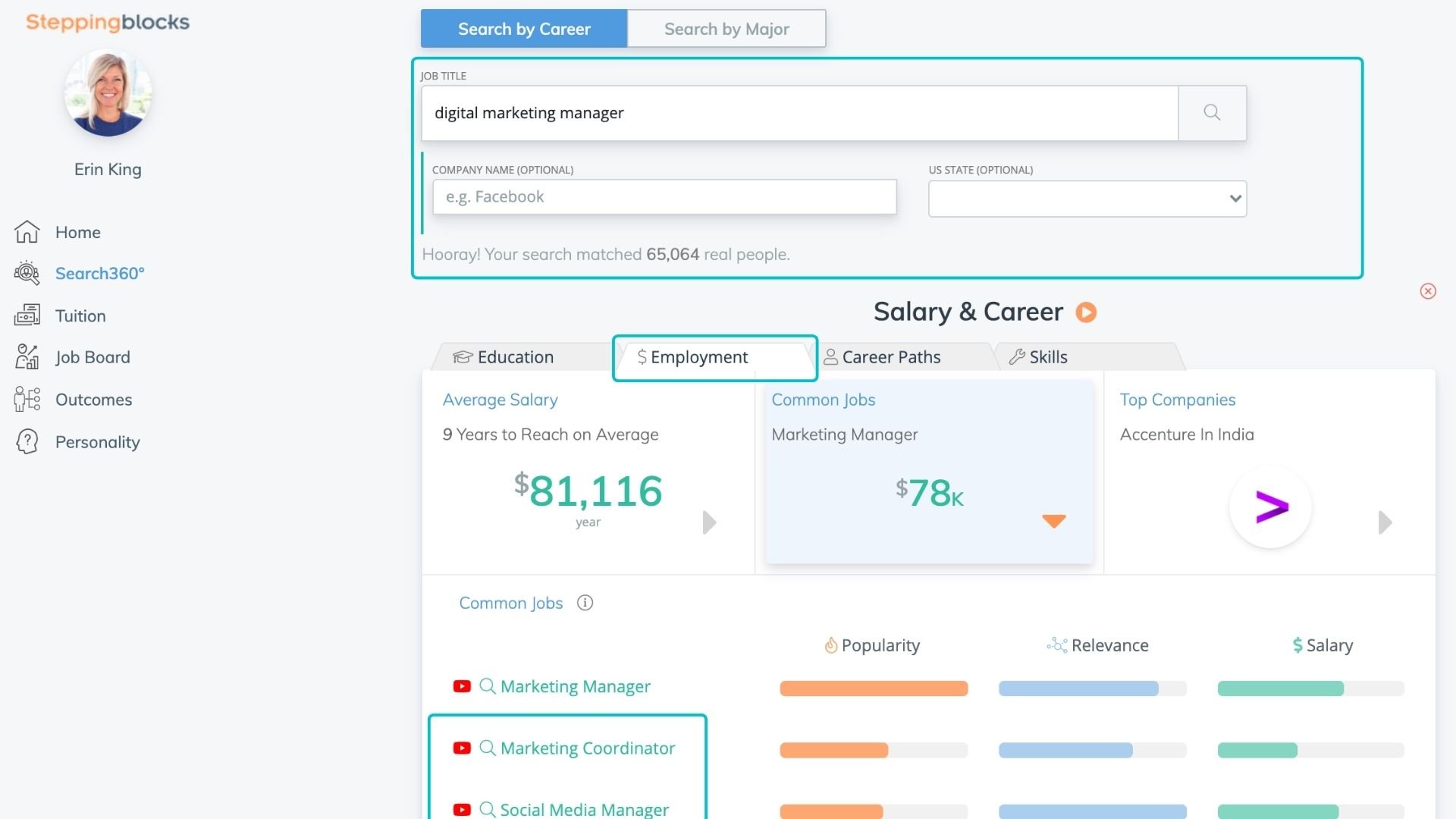Screen dimensions: 1456x819
Task: Click the Outcomes sidebar icon
Action: 27,400
